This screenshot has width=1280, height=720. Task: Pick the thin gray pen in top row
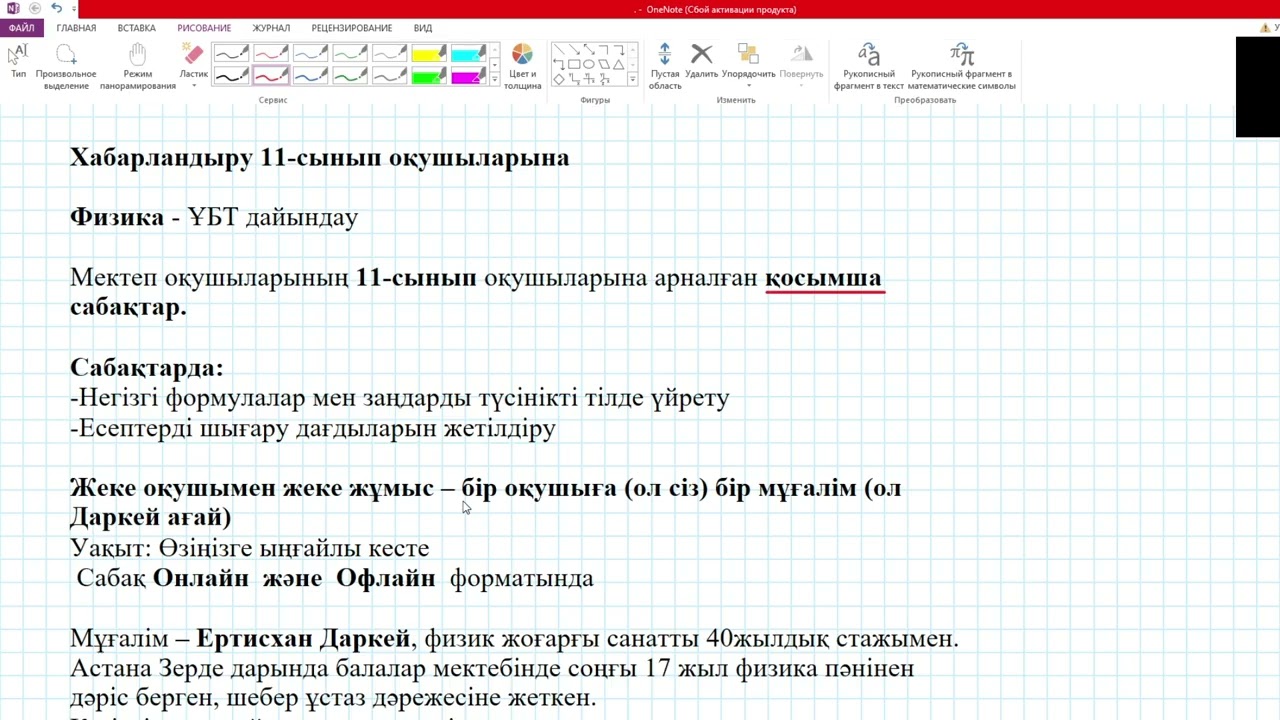coord(390,53)
